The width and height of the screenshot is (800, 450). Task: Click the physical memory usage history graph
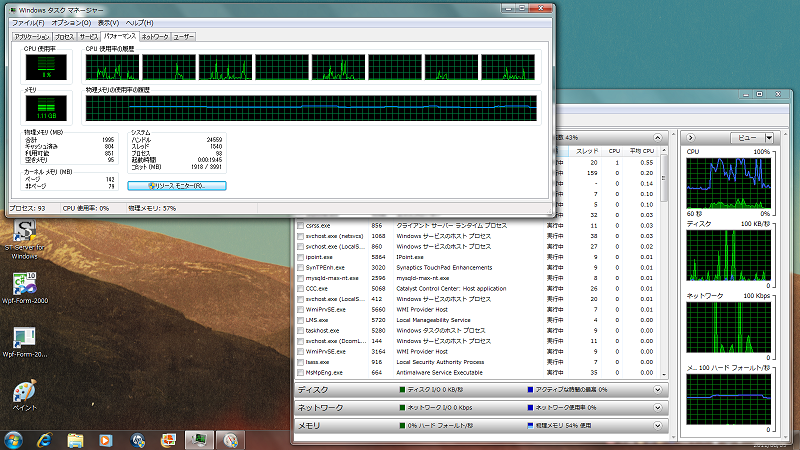pos(311,108)
